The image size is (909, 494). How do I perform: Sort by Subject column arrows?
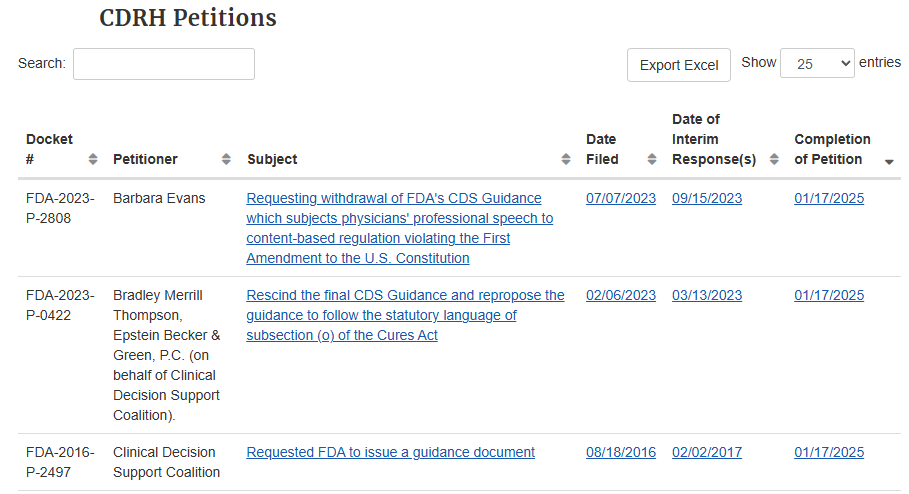click(x=566, y=159)
